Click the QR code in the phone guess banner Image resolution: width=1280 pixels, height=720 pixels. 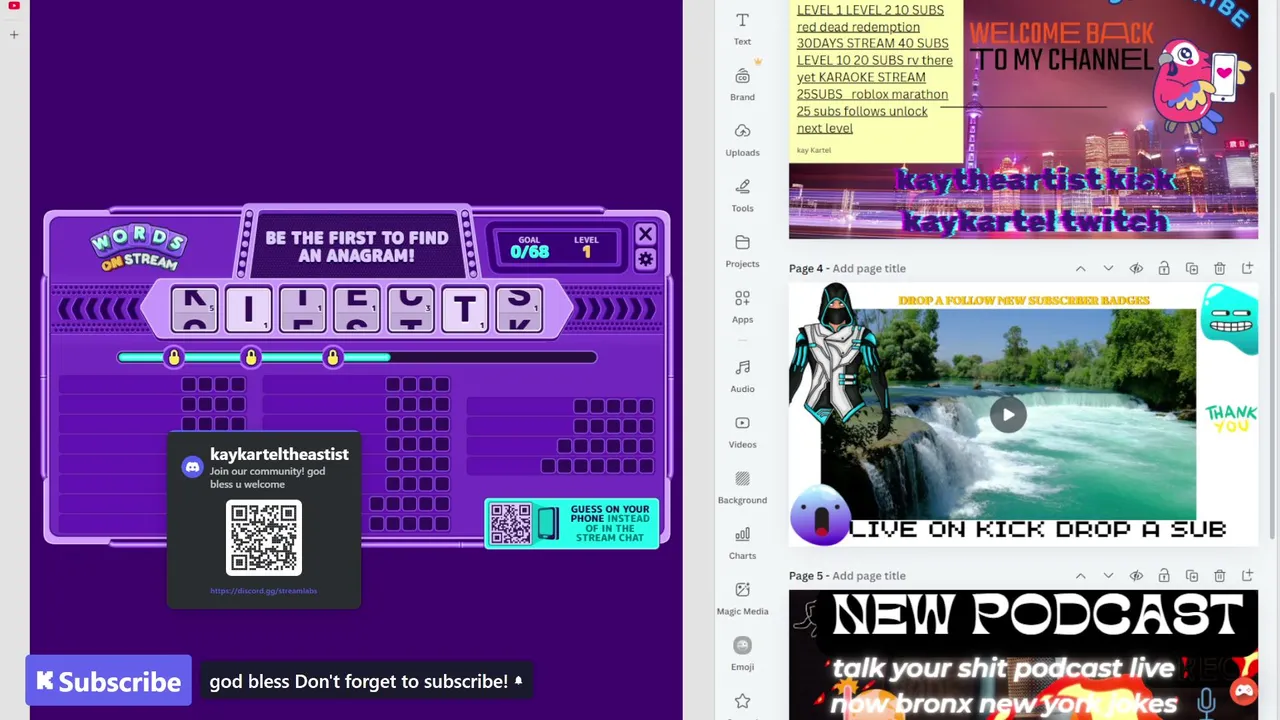510,523
